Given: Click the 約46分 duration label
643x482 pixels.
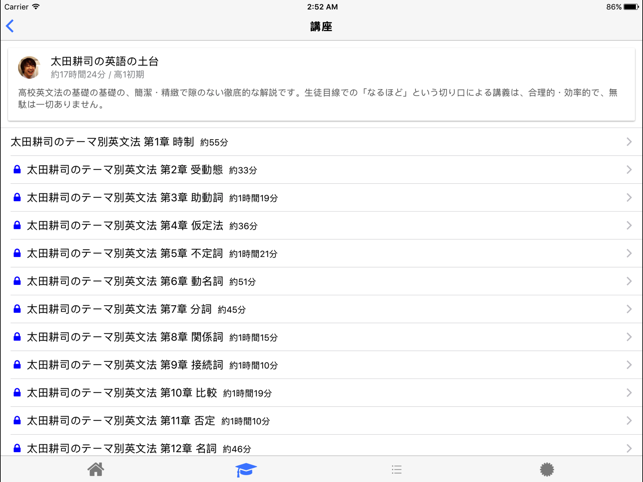Looking at the screenshot, I should (x=237, y=449).
